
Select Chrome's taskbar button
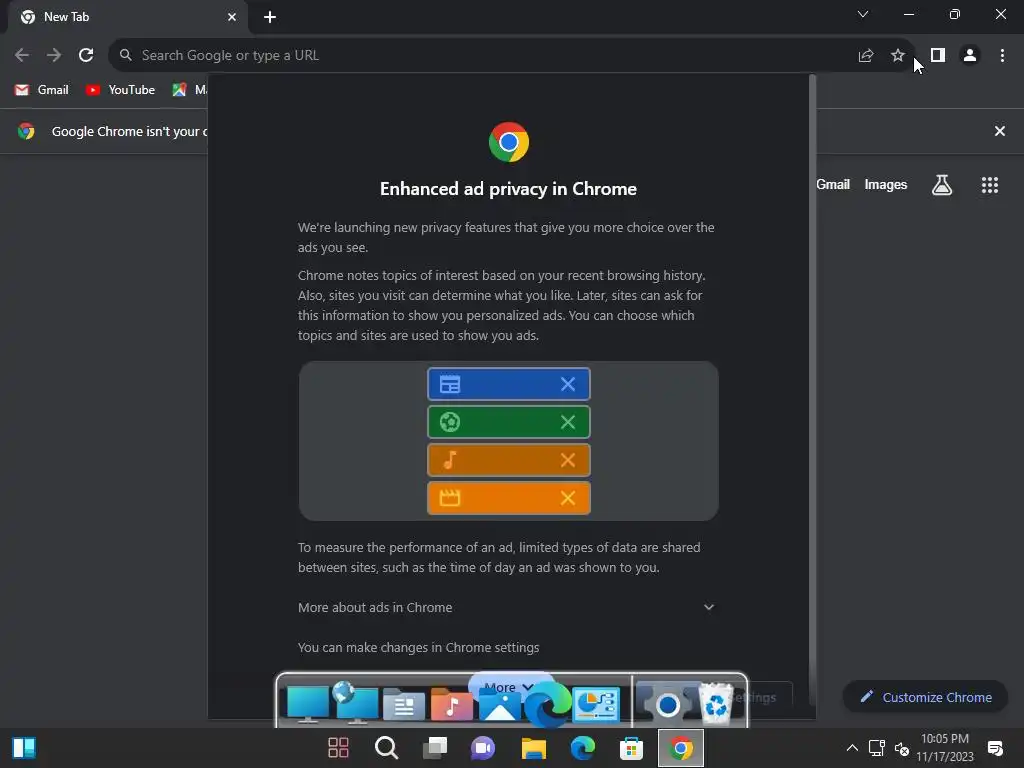[680, 748]
